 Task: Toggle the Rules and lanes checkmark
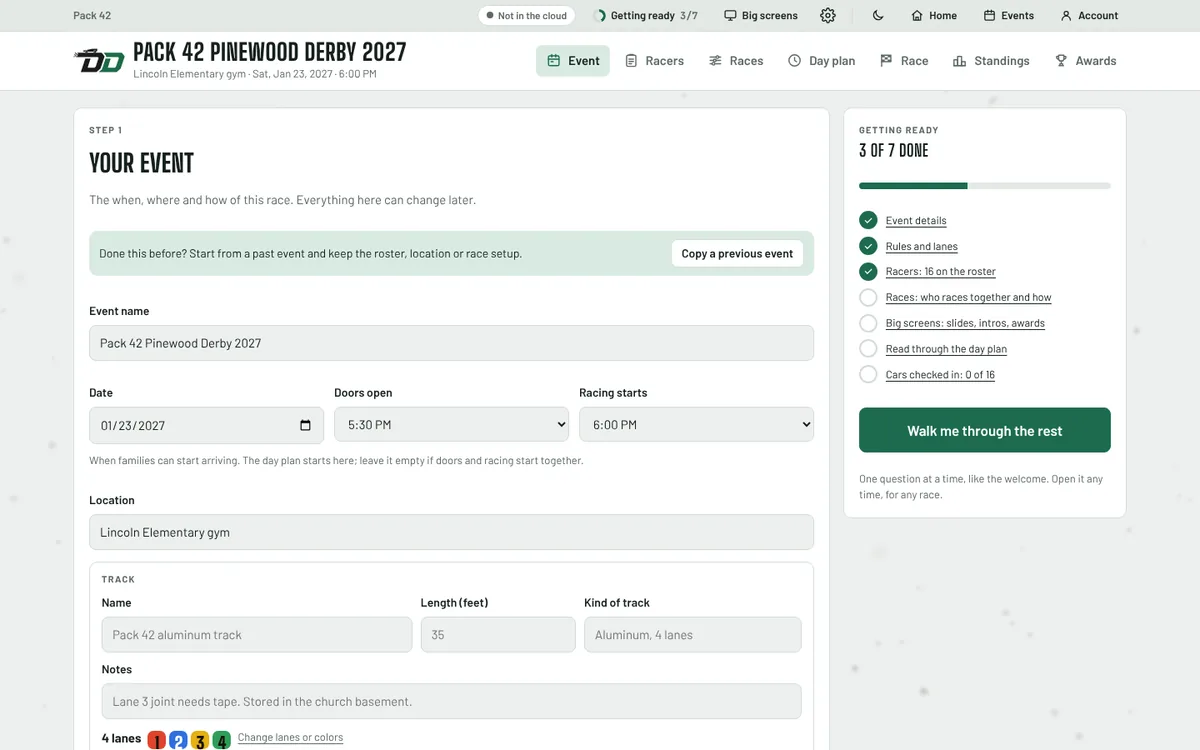coord(868,246)
